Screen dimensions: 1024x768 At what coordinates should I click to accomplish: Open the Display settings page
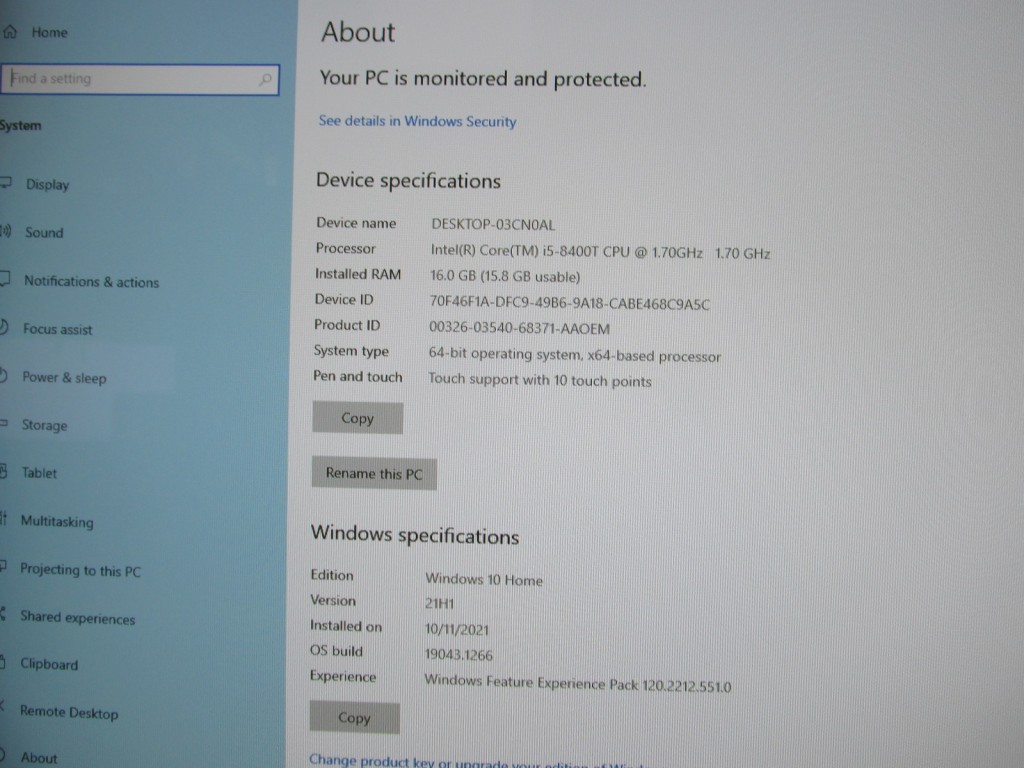pyautogui.click(x=48, y=185)
